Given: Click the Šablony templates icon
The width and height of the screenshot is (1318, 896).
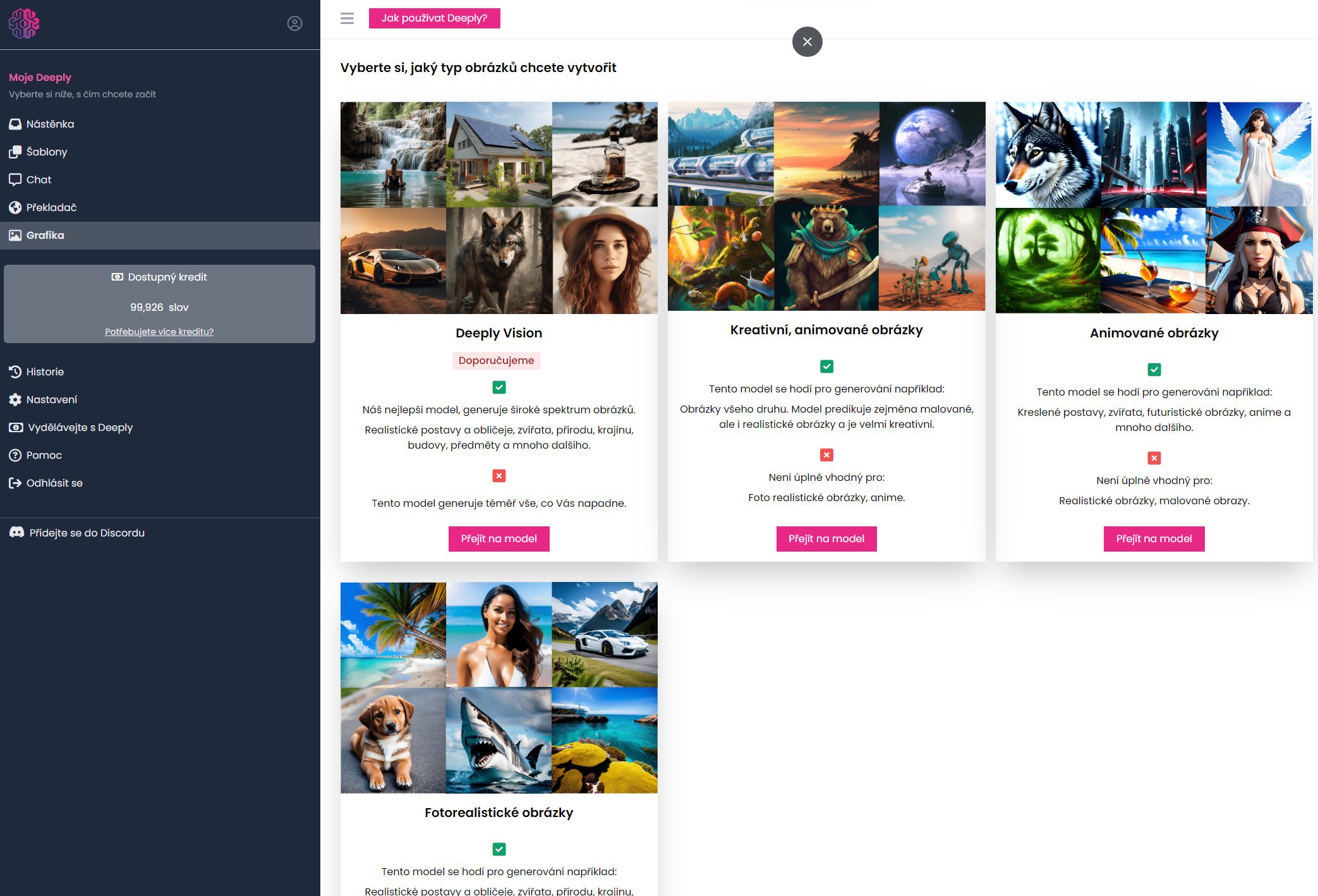Looking at the screenshot, I should click(x=15, y=152).
